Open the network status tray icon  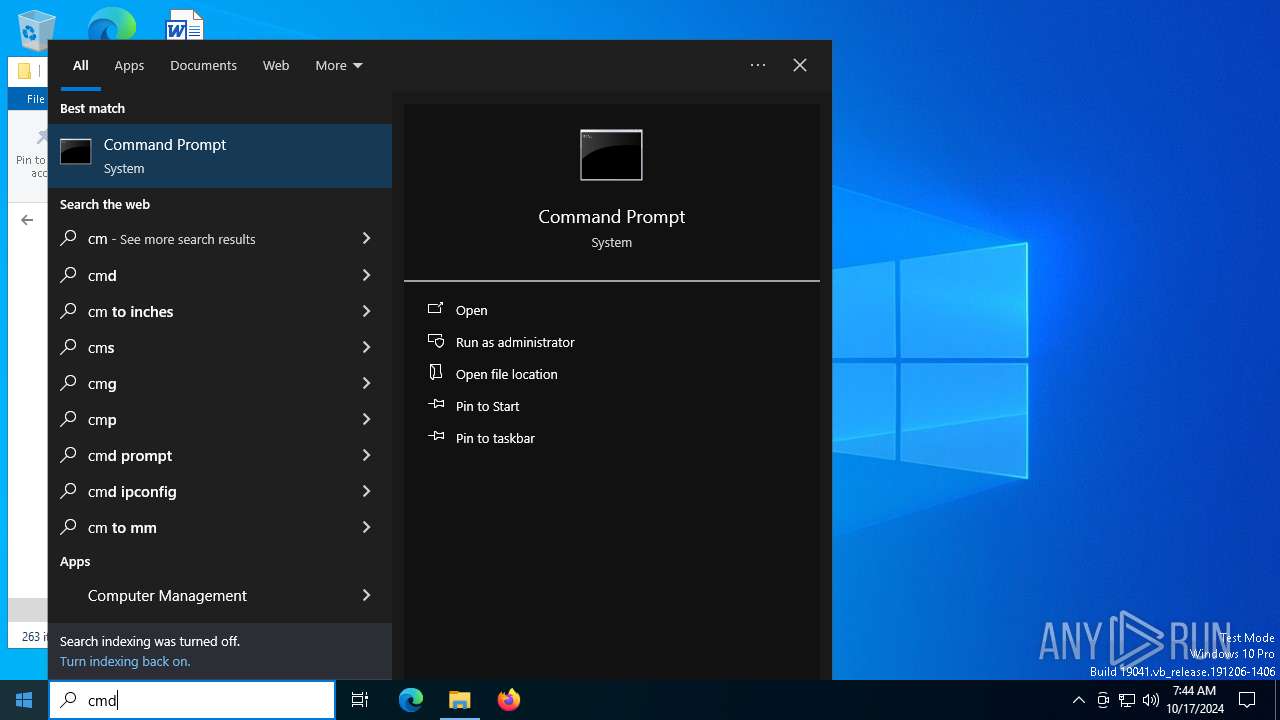[x=1127, y=700]
